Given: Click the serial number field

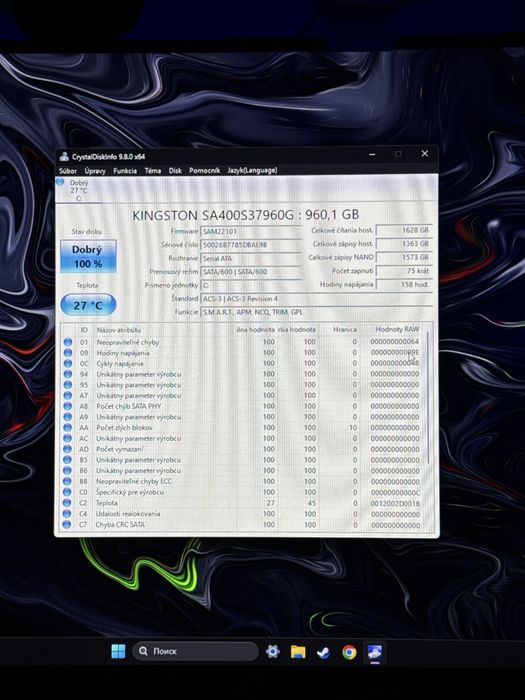Looking at the screenshot, I should tap(251, 245).
